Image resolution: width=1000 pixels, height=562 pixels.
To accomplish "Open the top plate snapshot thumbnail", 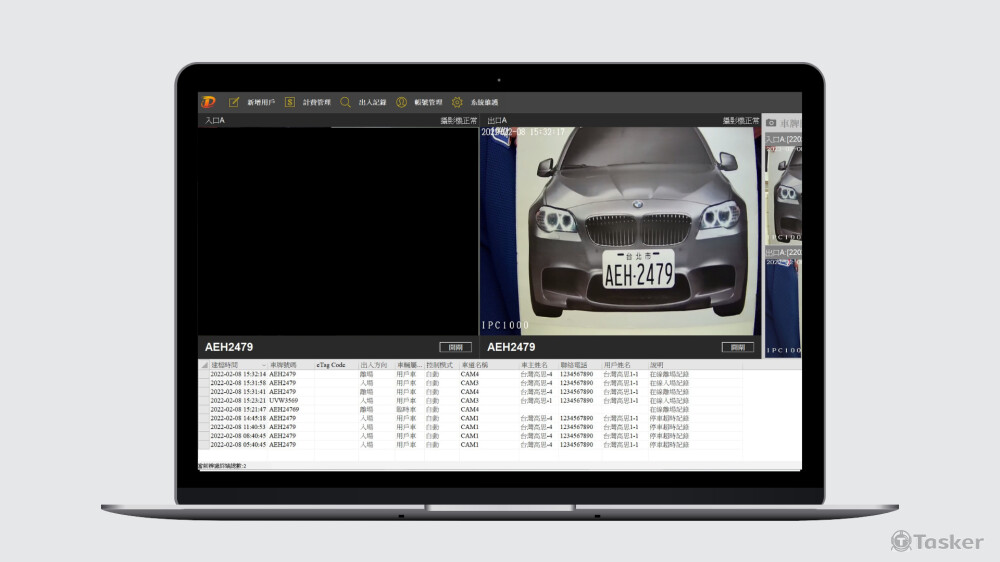I will point(784,180).
